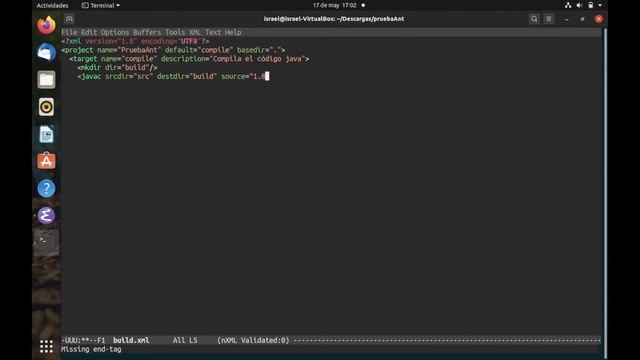Launch Rhythmbox music player
This screenshot has height=360, width=640.
point(46,107)
